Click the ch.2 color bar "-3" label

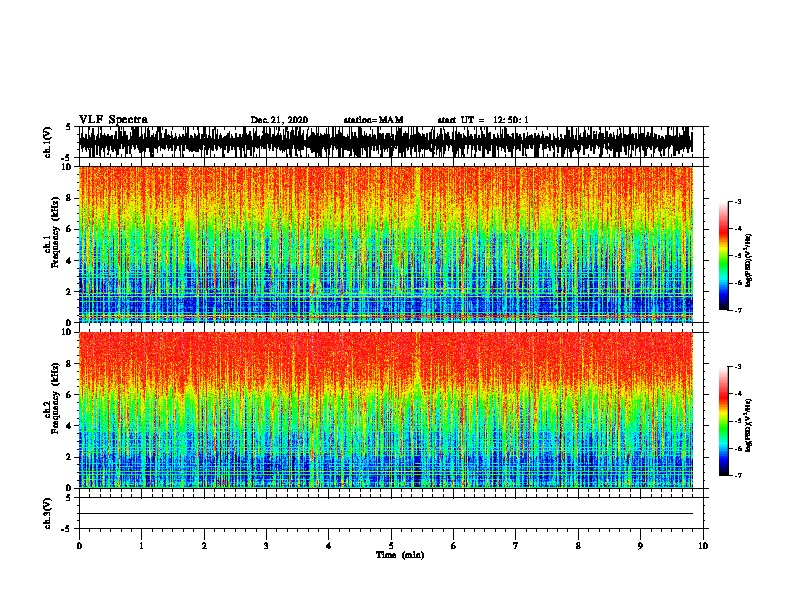coord(737,367)
